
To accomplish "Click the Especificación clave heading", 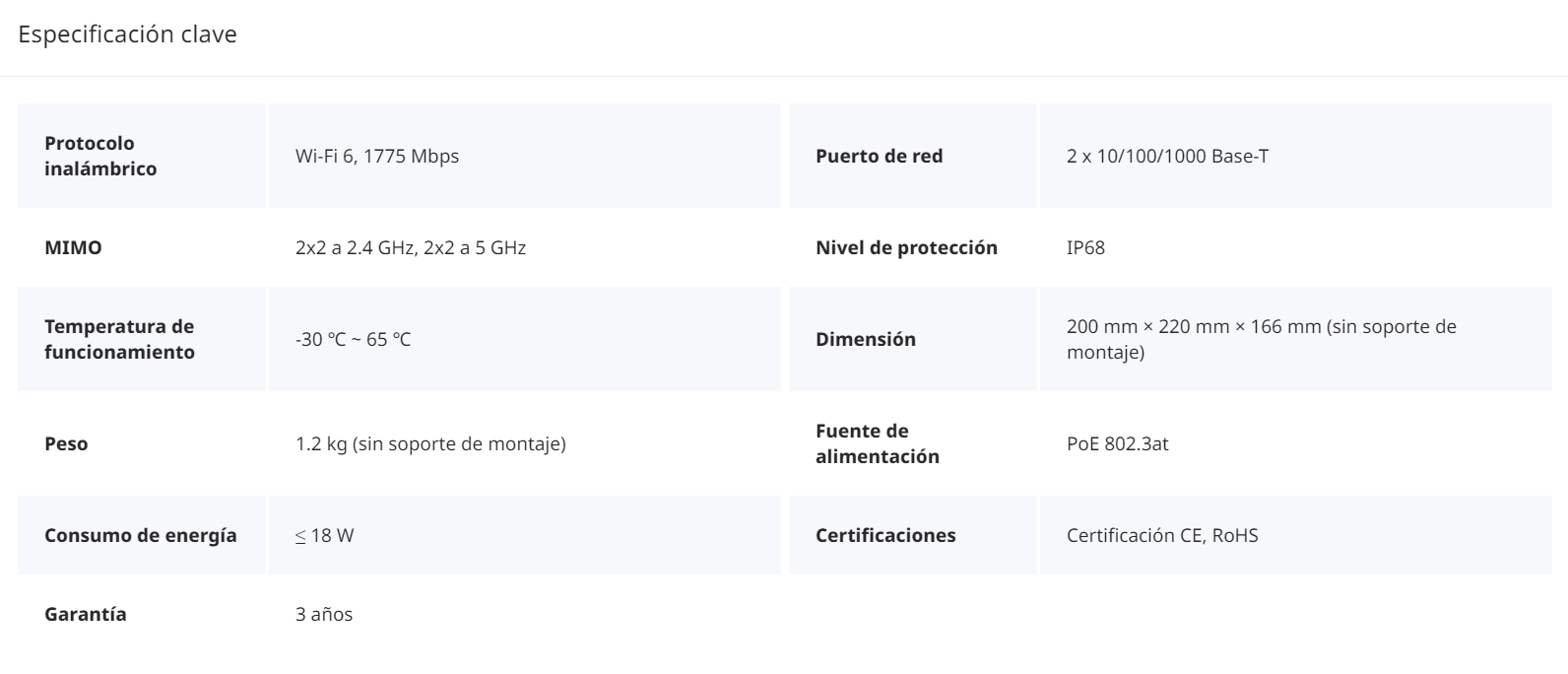I will [x=128, y=34].
